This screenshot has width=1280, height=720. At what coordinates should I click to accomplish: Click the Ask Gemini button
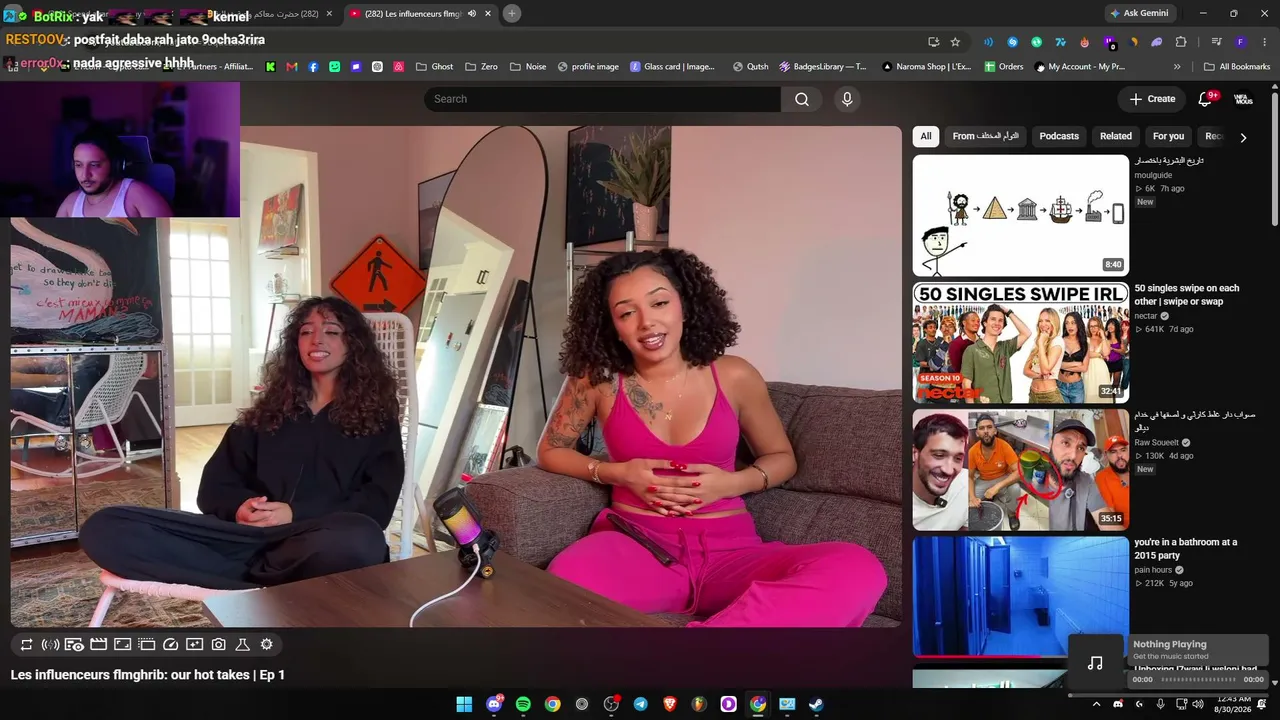(1139, 13)
